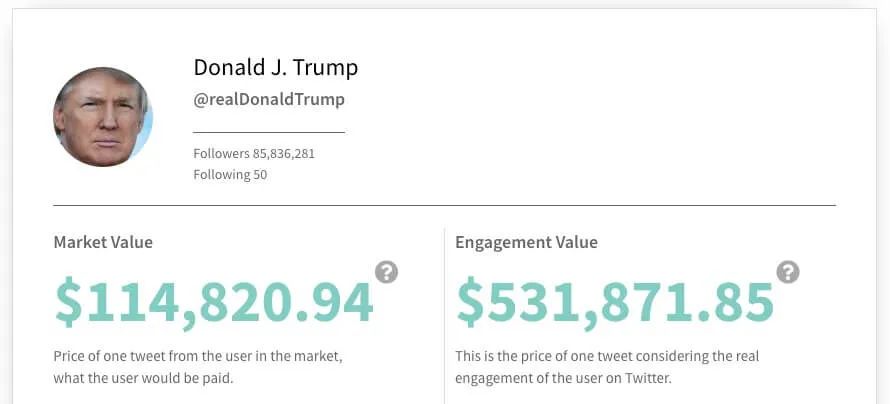Click the Following 50 count

(x=230, y=174)
